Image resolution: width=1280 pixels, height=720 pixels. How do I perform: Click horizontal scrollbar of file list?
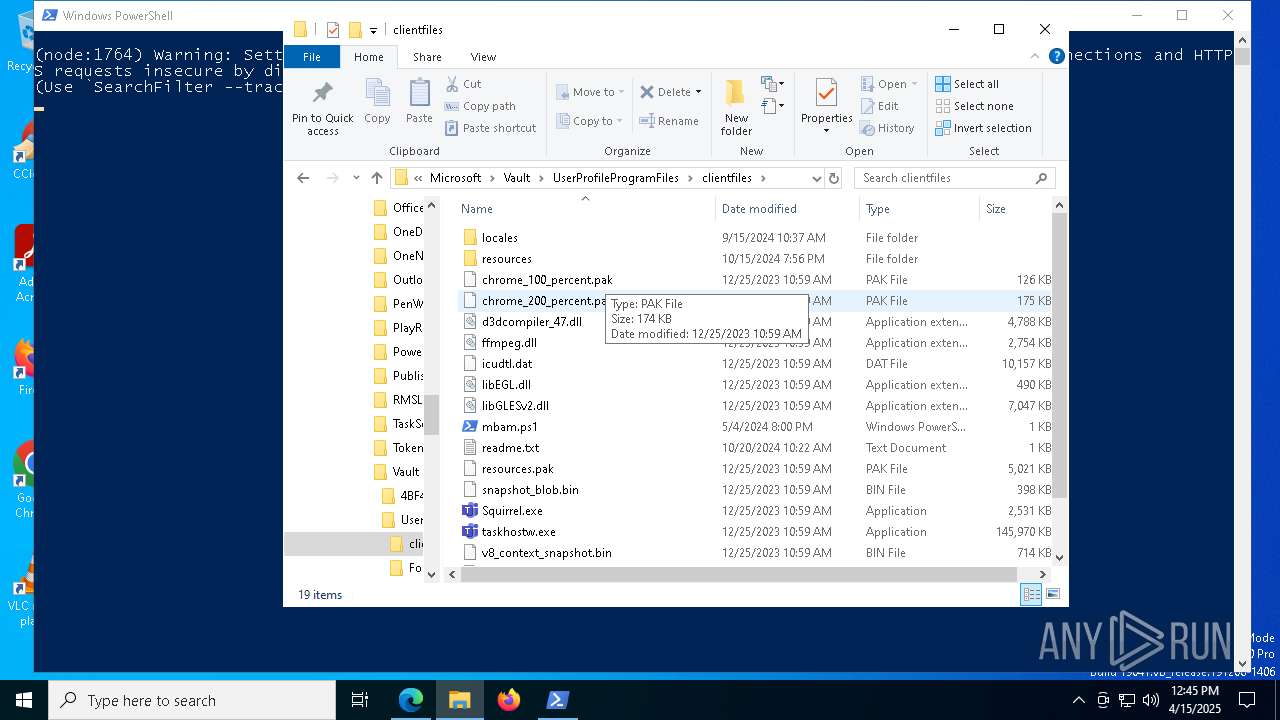pos(738,574)
